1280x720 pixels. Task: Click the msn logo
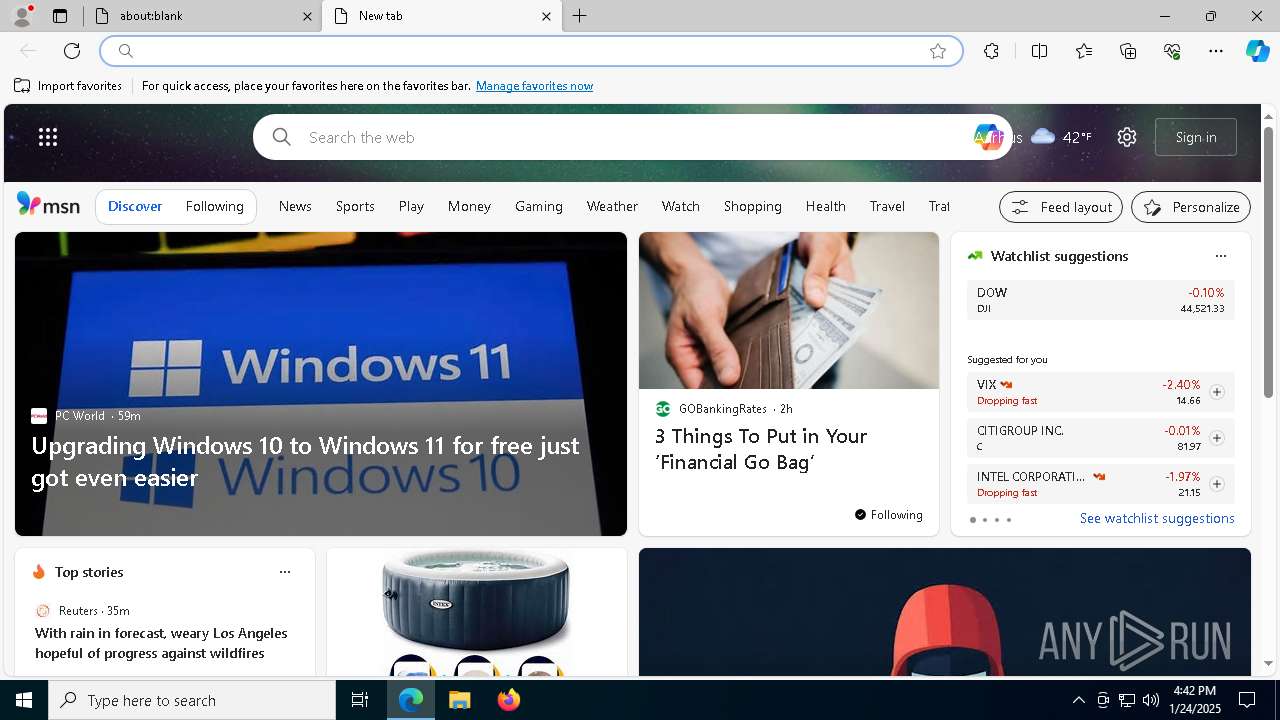pos(48,205)
